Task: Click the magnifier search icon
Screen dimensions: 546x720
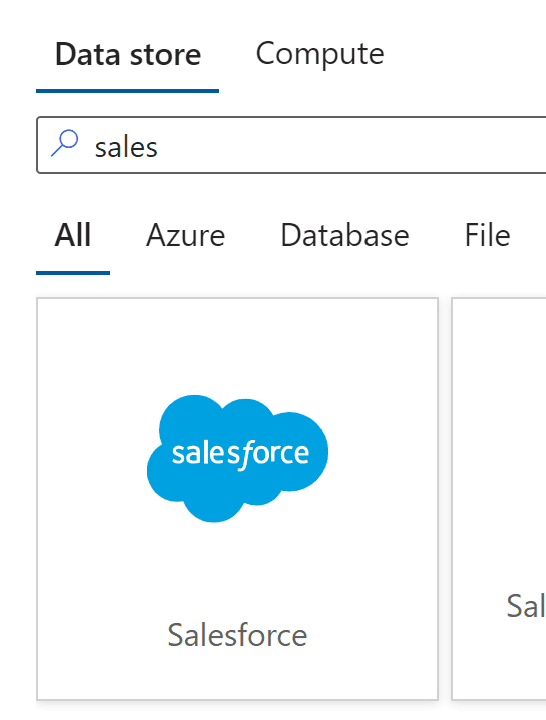Action: (64, 143)
